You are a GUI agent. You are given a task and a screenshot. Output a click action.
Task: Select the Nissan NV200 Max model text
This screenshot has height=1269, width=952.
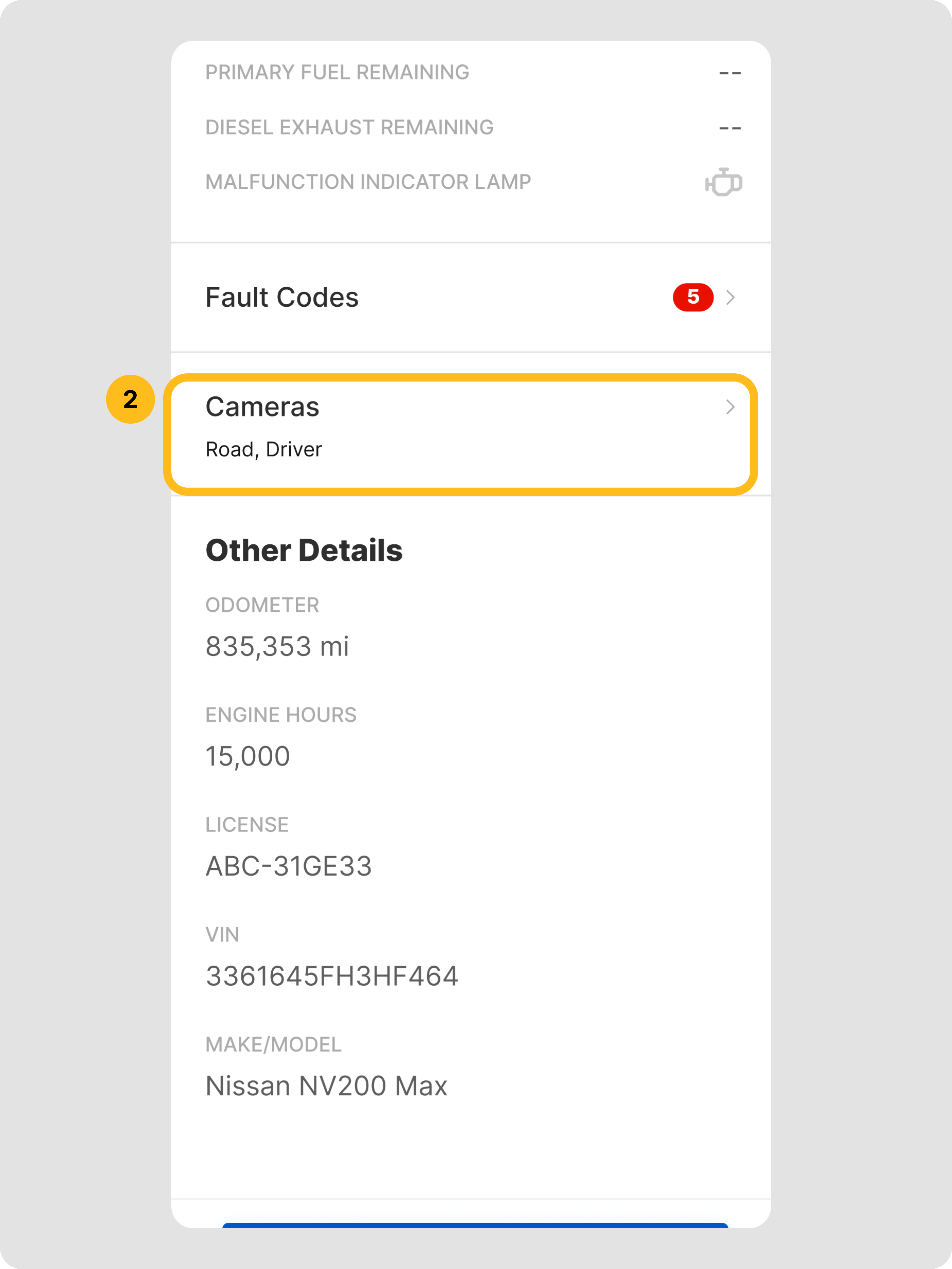pyautogui.click(x=326, y=1086)
